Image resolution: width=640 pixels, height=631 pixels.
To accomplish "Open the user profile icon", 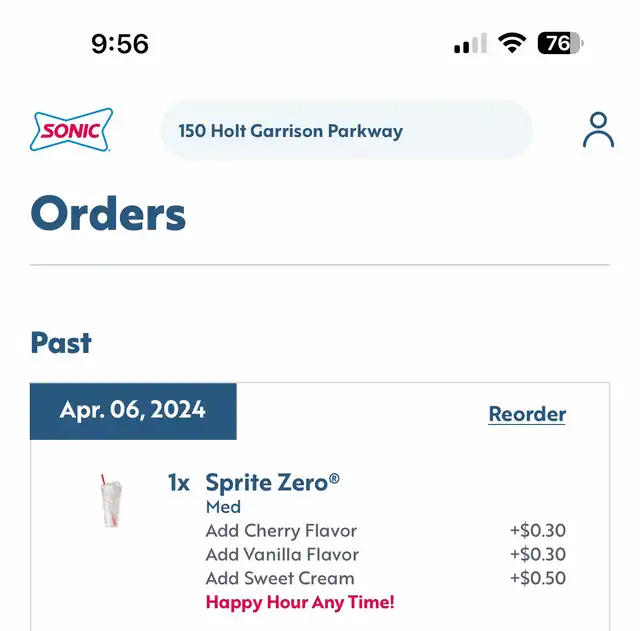I will tap(598, 130).
